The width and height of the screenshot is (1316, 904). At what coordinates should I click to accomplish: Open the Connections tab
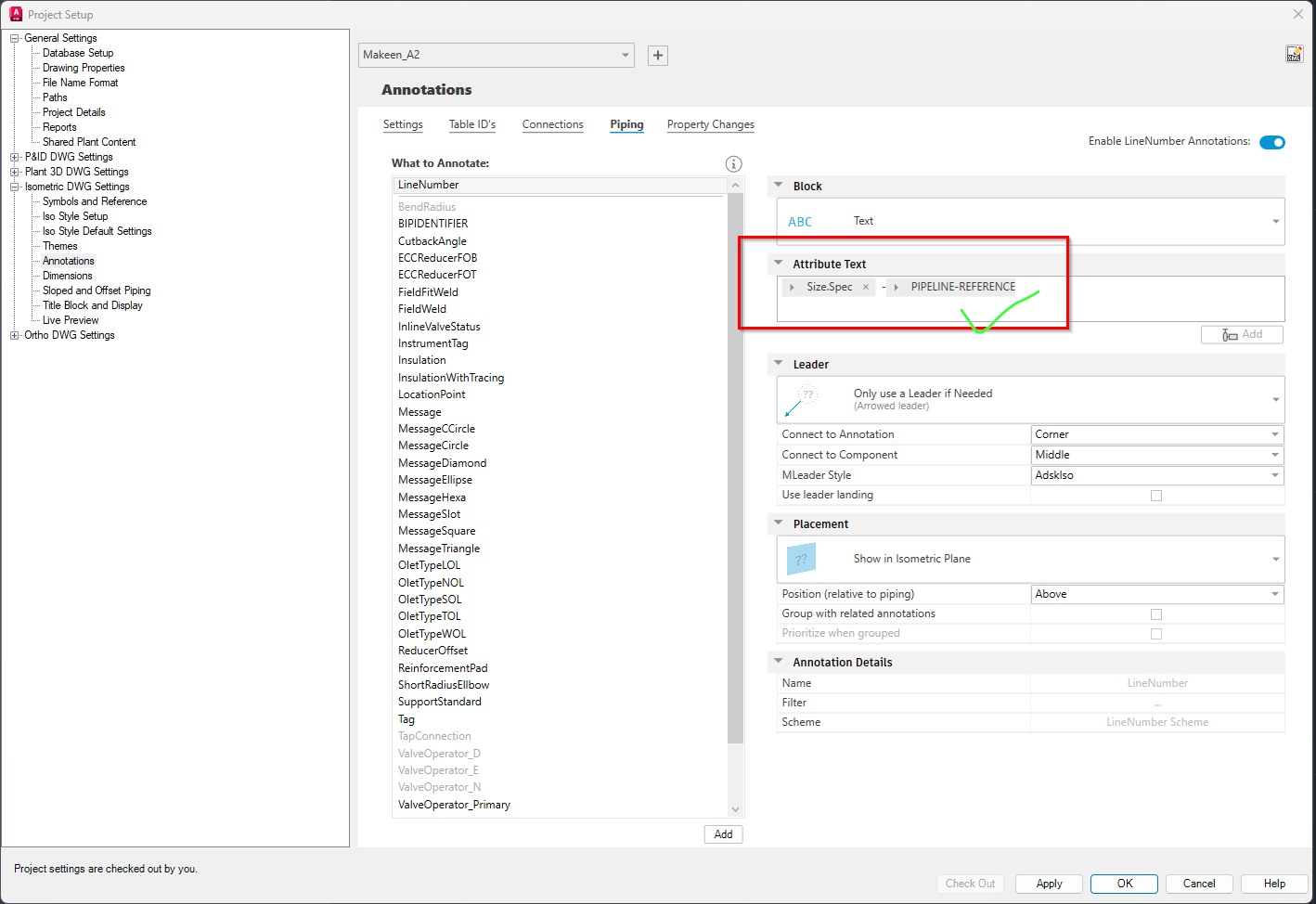click(552, 124)
